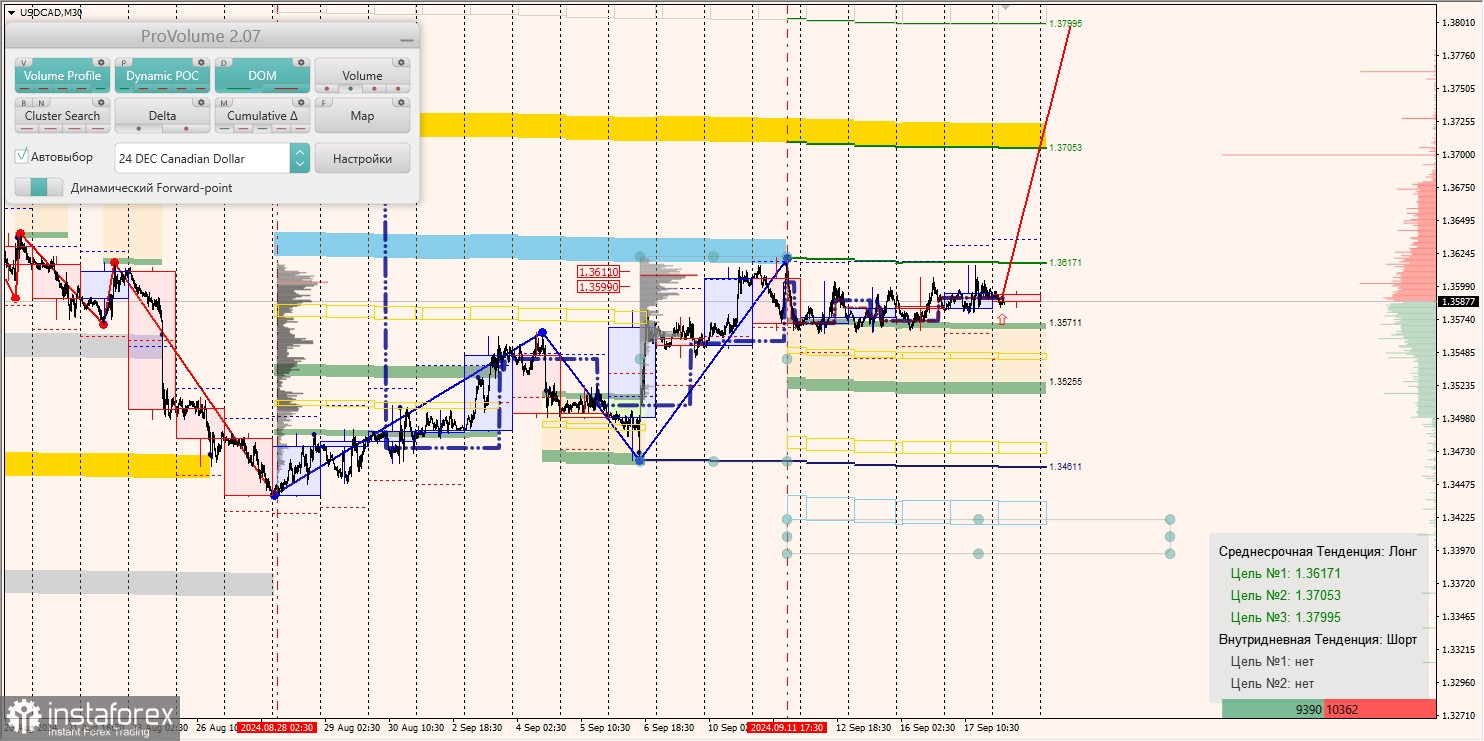Click Цель №1: 1.36171 in info panel

[1285, 574]
